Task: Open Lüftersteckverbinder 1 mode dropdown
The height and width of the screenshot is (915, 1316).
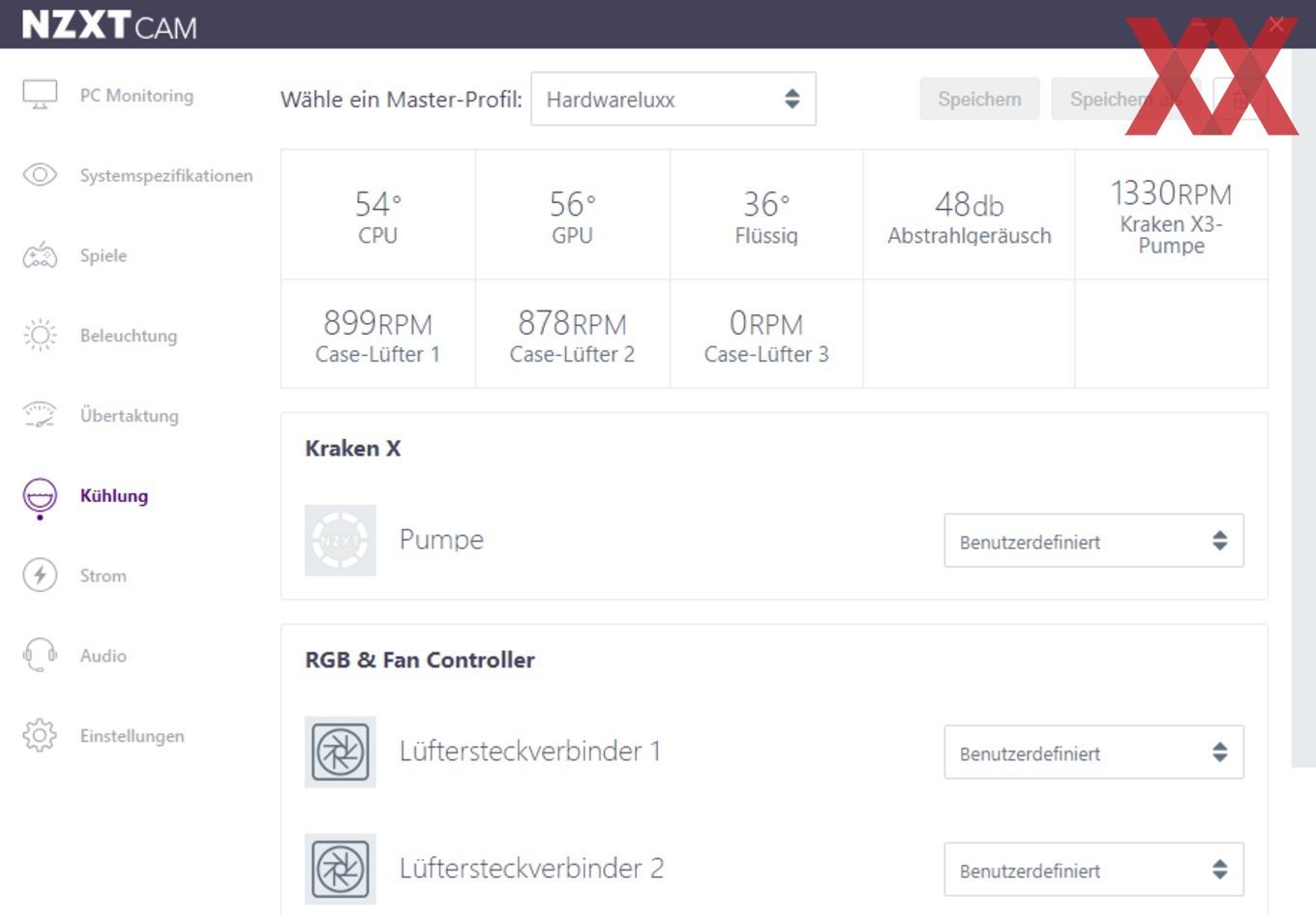Action: [1093, 753]
